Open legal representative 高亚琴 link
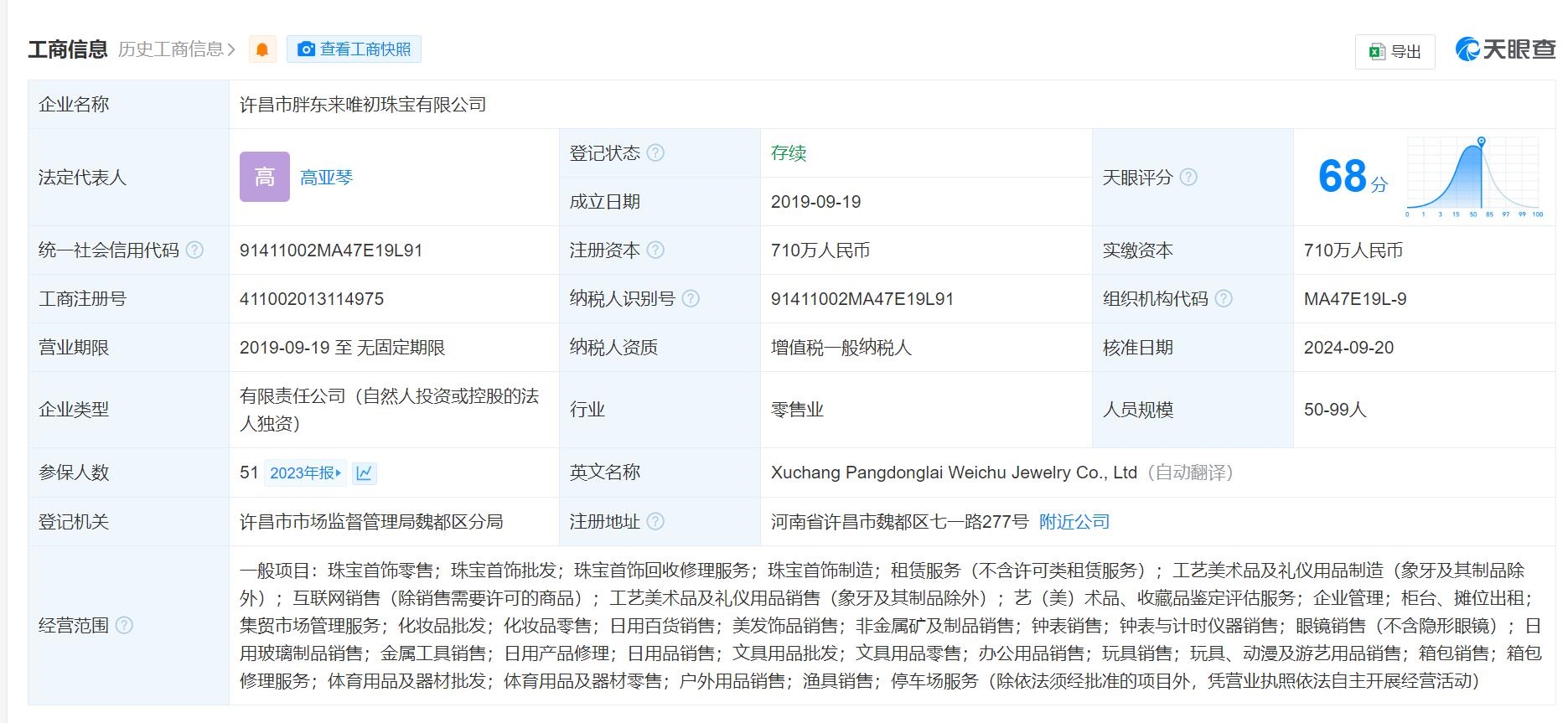The height and width of the screenshot is (723, 1568). [326, 178]
